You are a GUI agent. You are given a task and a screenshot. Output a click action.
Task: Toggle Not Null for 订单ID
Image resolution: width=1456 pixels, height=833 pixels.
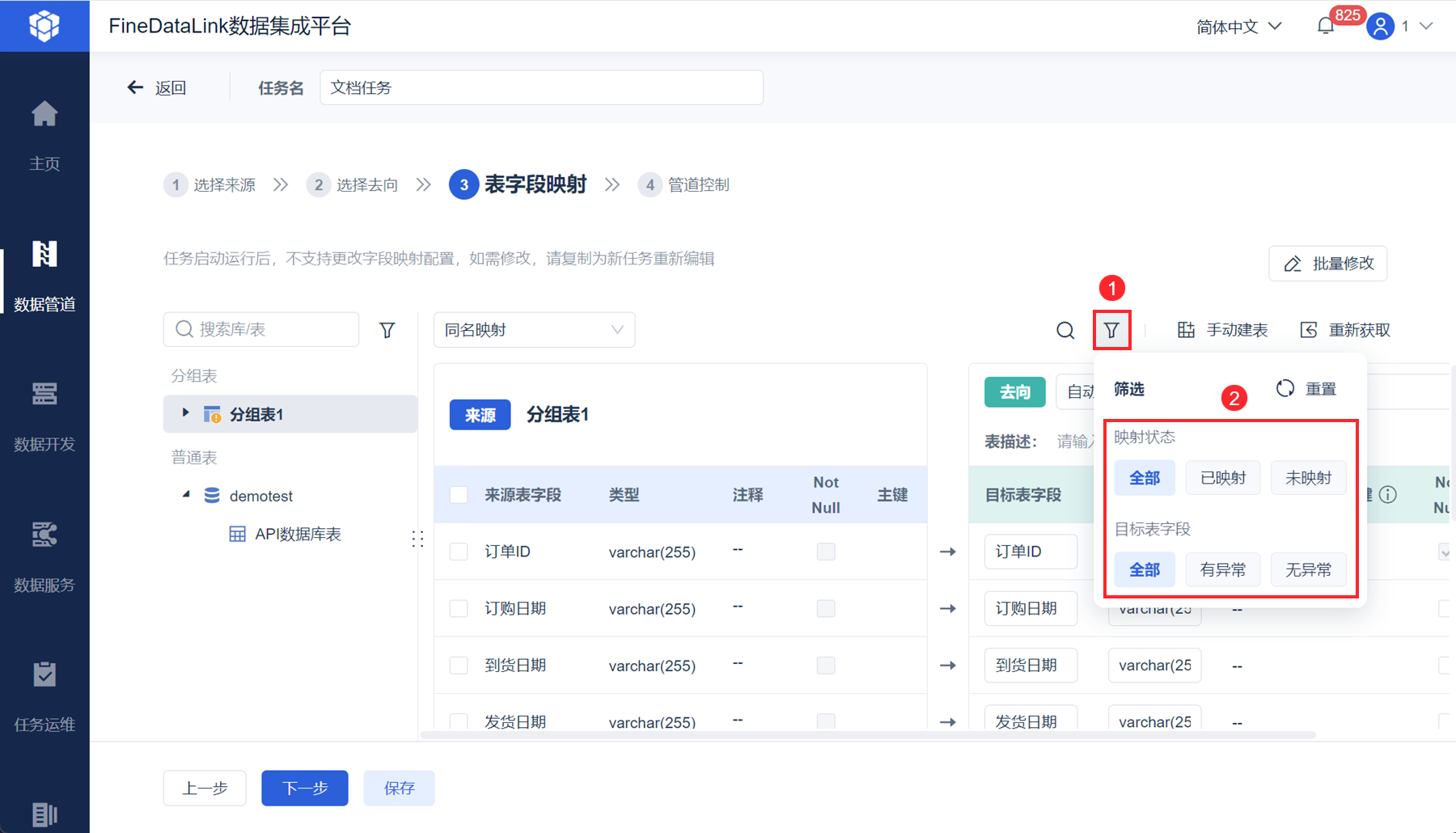click(826, 552)
